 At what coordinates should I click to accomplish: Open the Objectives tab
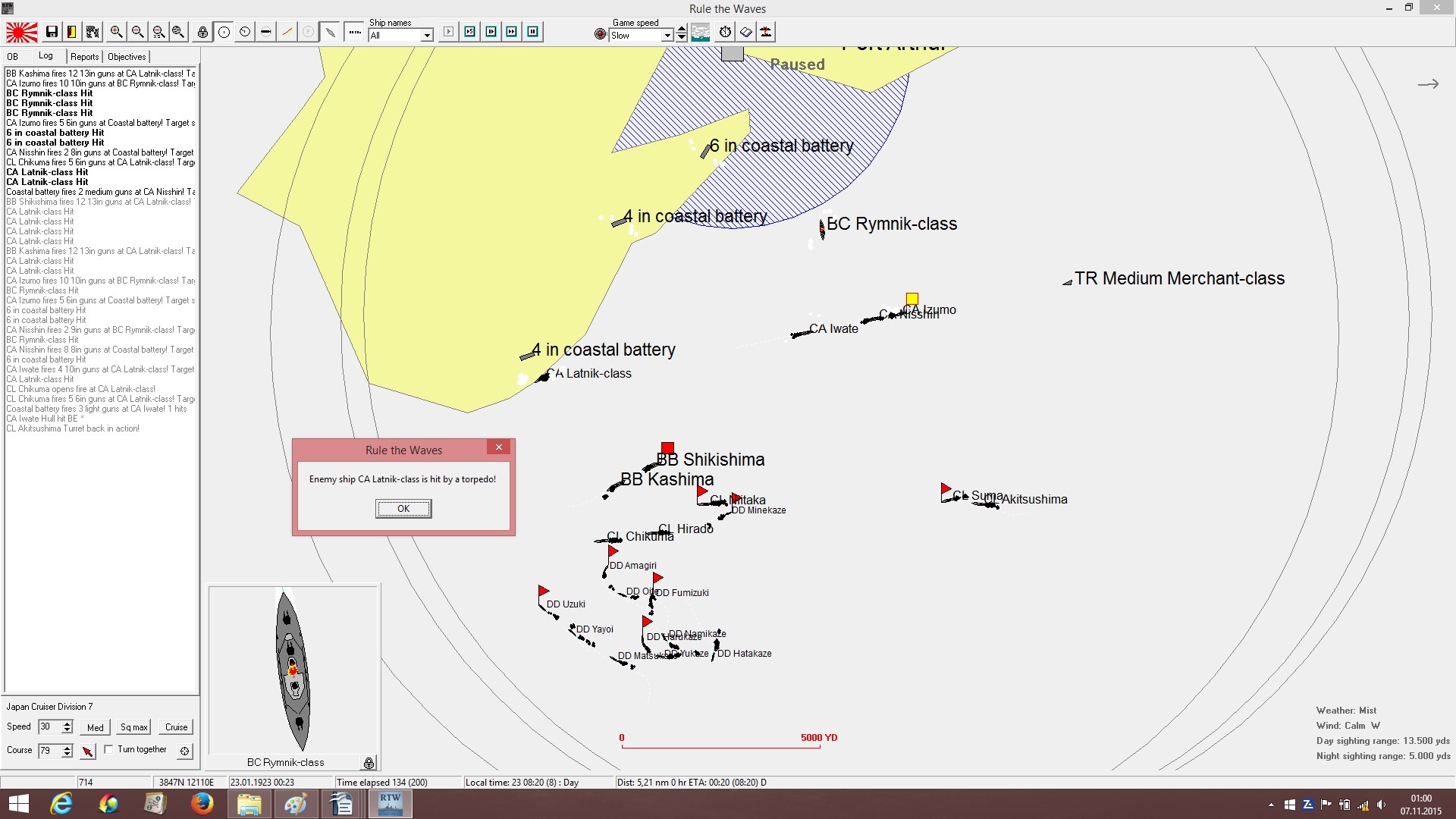point(127,57)
